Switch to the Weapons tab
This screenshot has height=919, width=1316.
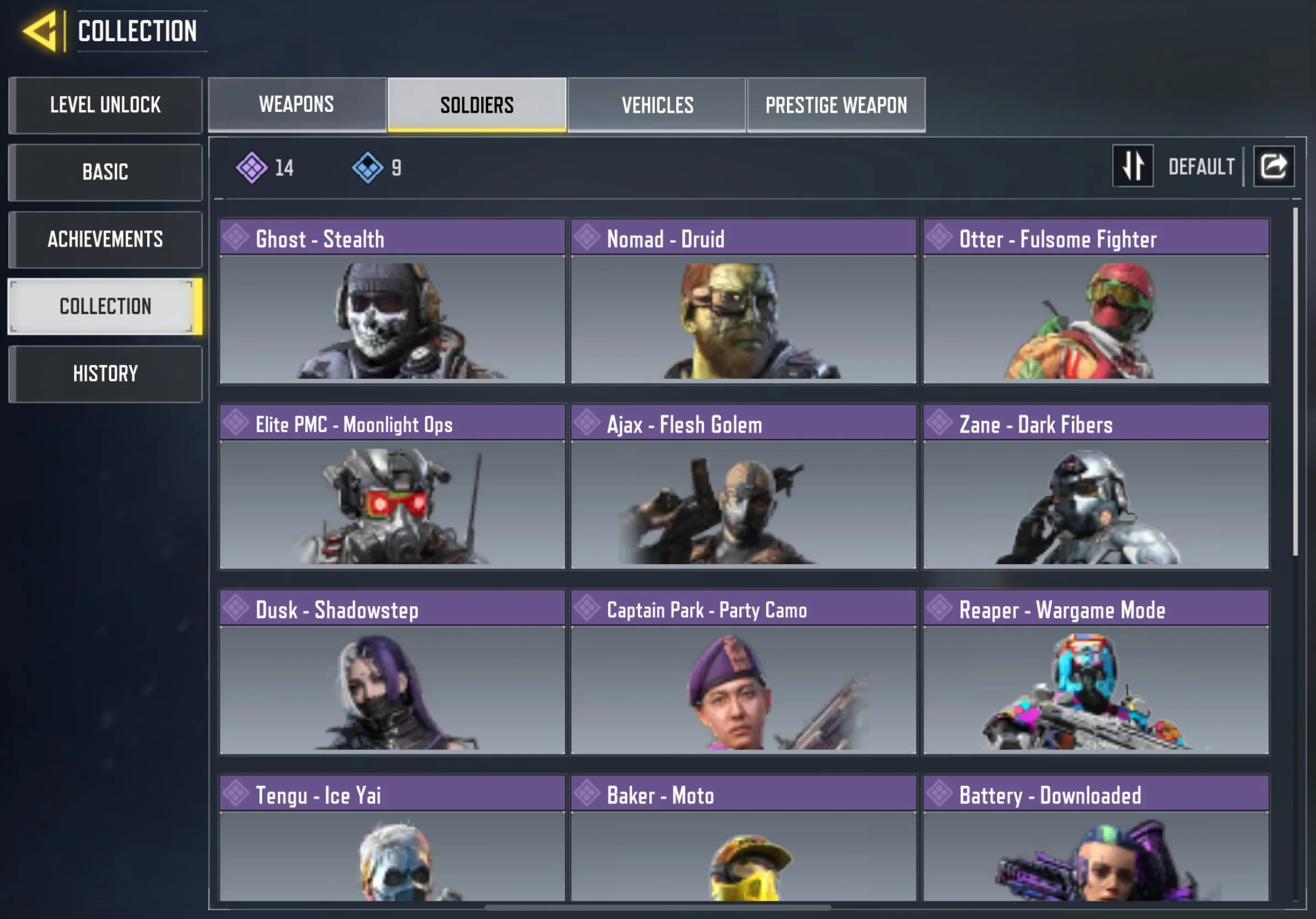point(297,105)
